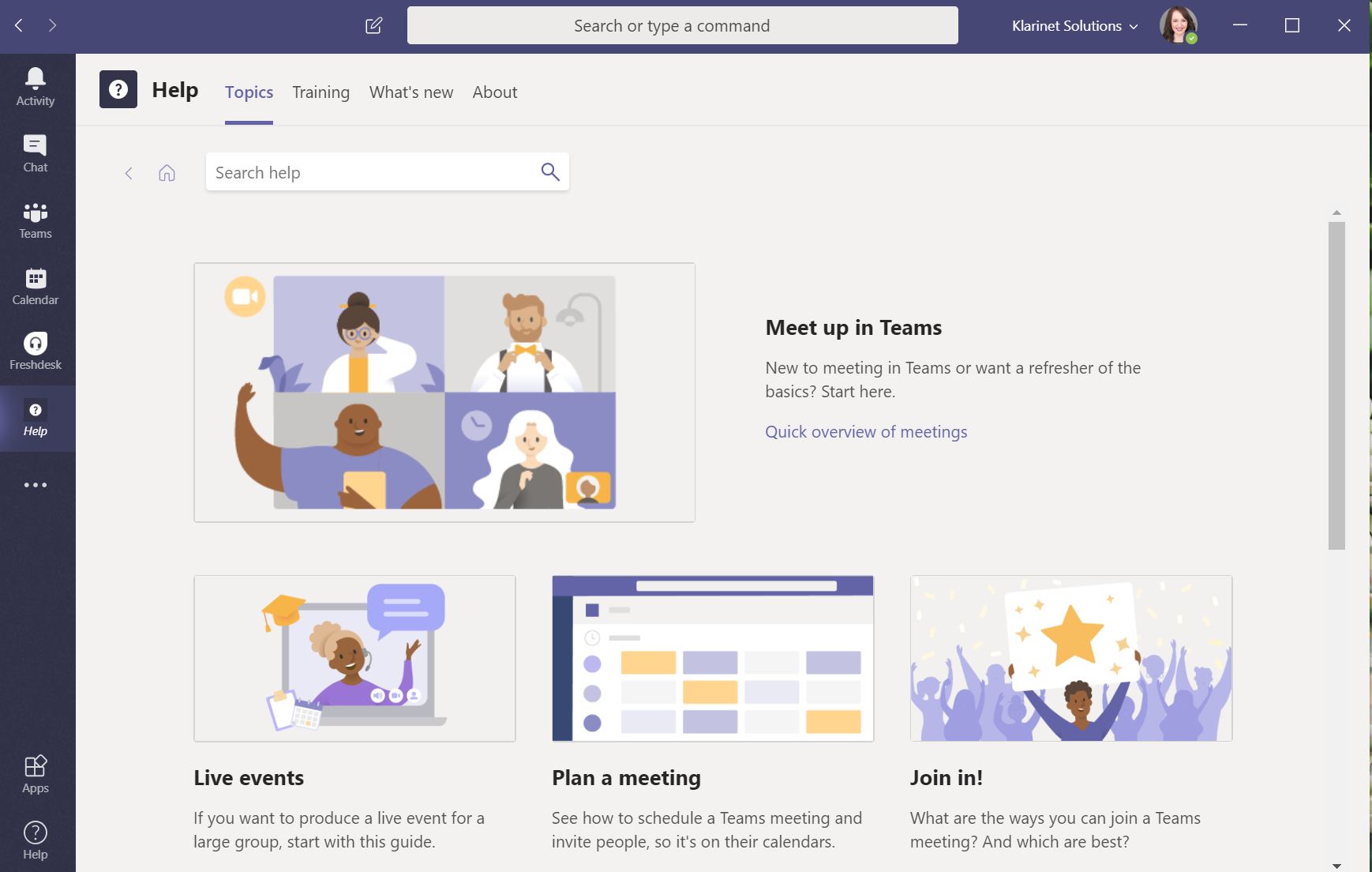
Task: Select the highlighted Help sidebar app
Action: pyautogui.click(x=36, y=419)
